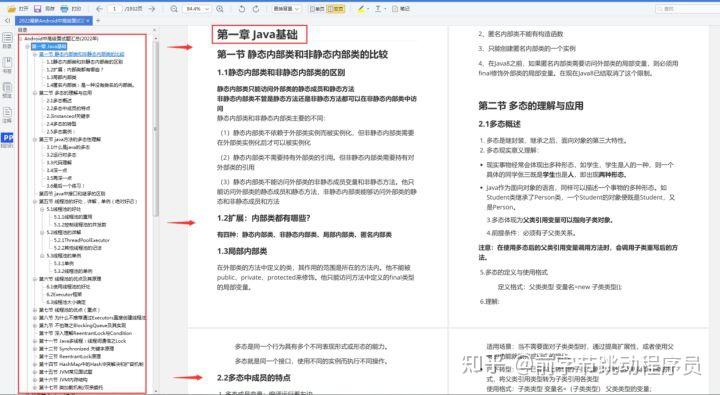The height and width of the screenshot is (395, 720).
Task: Go to previous page with left arrow
Action: point(99,9)
